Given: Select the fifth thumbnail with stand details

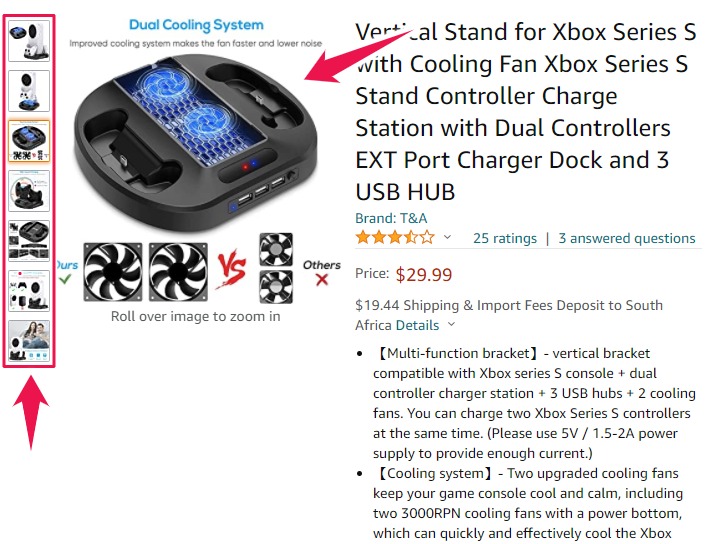Looking at the screenshot, I should click(29, 241).
